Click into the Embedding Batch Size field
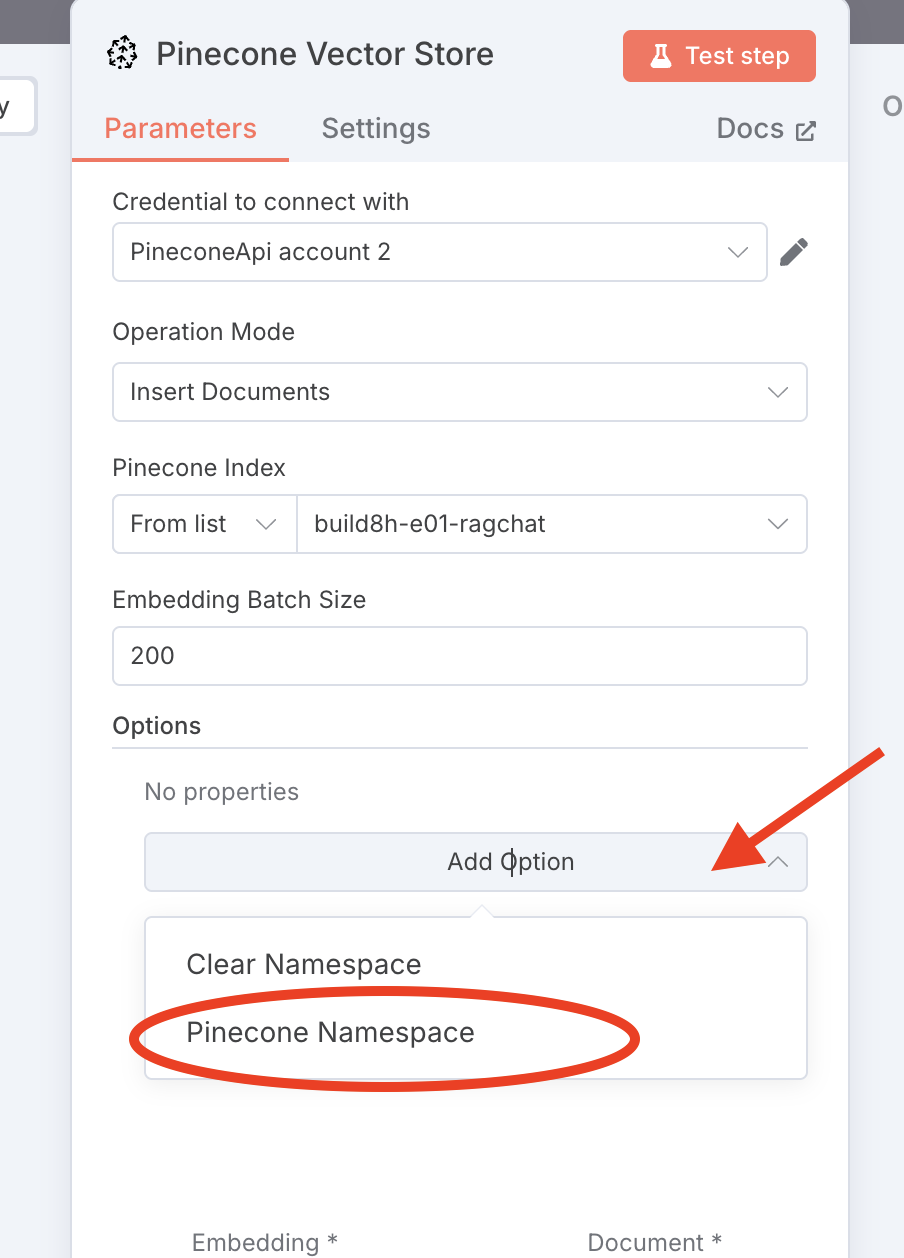The width and height of the screenshot is (904, 1258). (459, 656)
